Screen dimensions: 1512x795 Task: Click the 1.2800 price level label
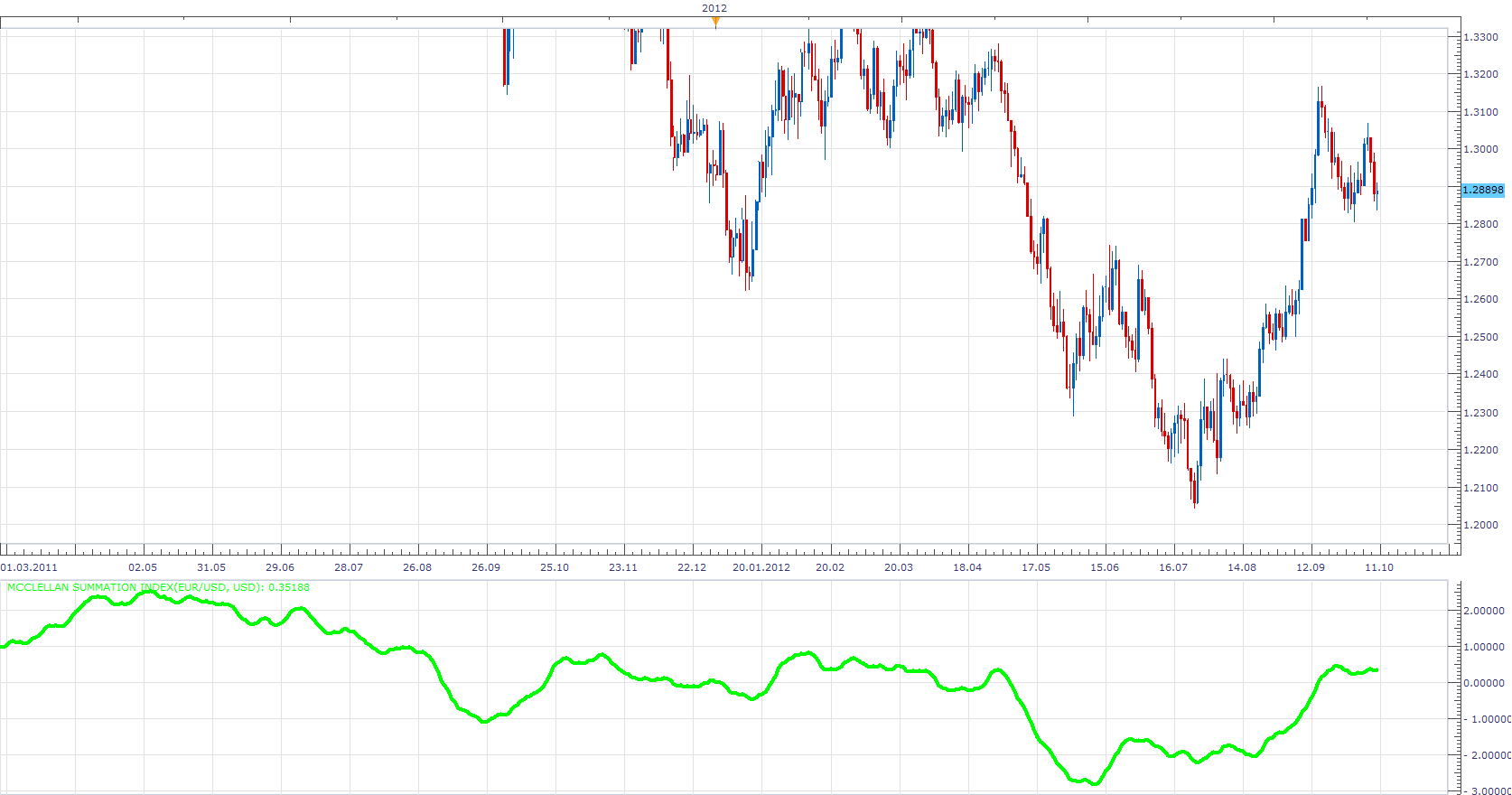pos(1481,224)
